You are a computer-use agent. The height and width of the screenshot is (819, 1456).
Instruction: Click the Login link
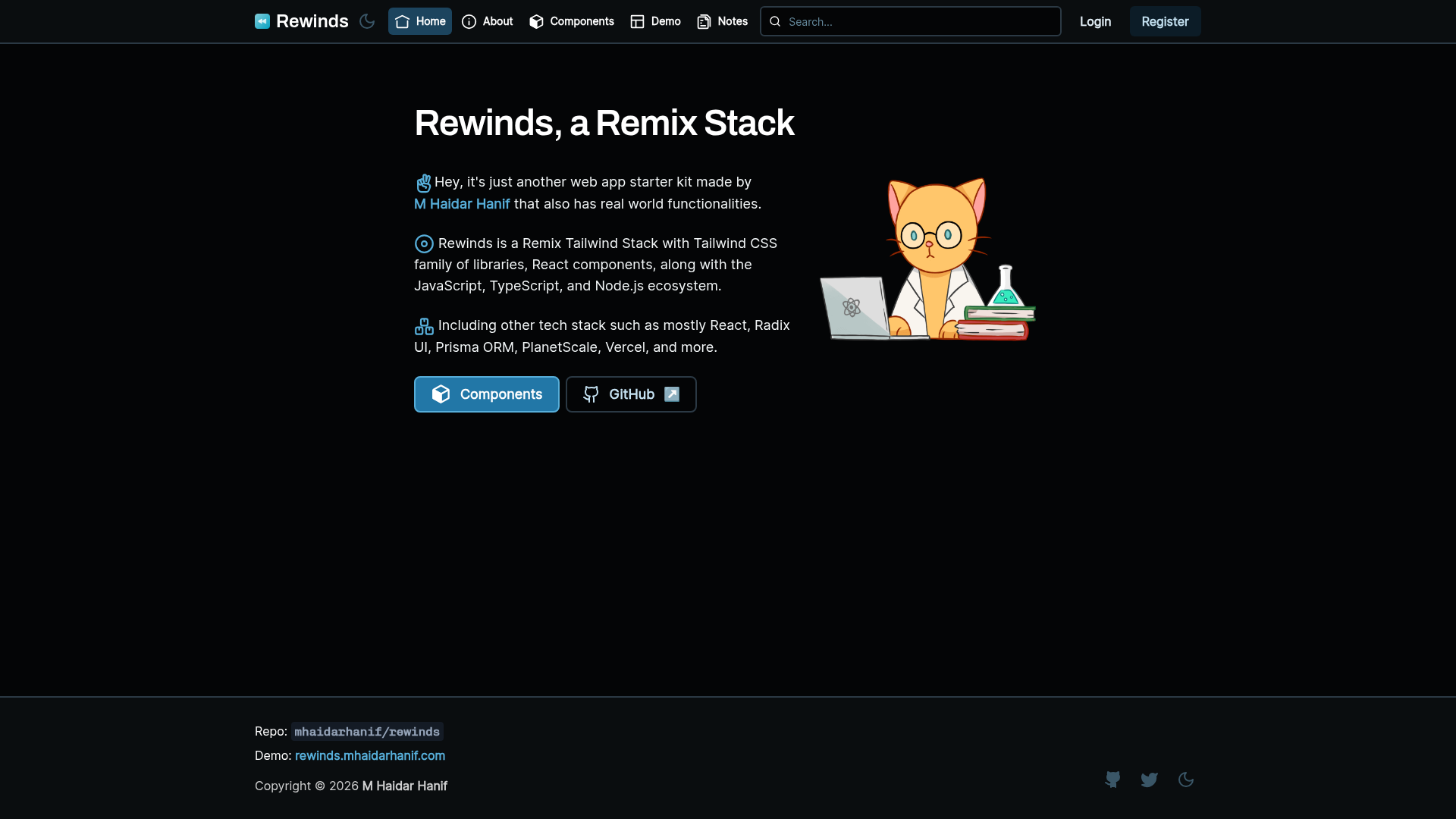point(1095,21)
